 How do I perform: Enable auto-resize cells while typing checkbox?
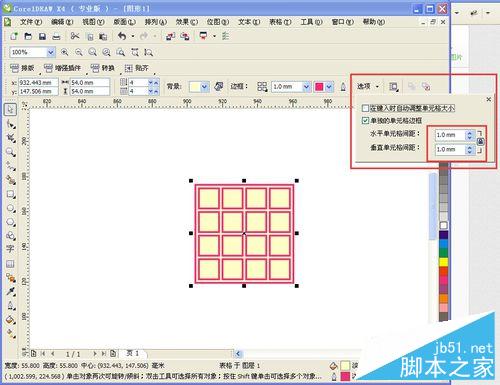365,108
